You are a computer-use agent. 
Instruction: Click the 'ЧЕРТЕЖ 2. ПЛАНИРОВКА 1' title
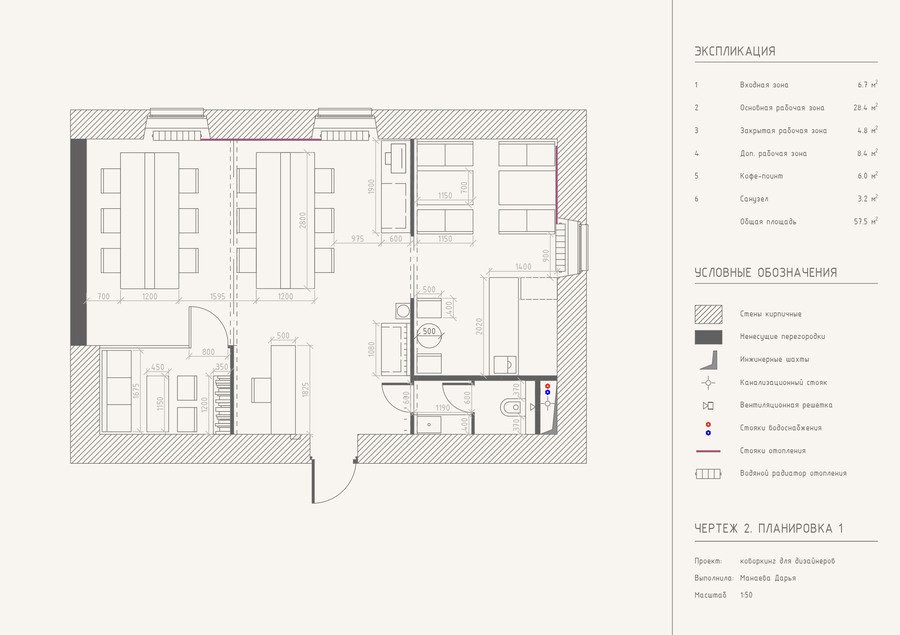coord(769,529)
